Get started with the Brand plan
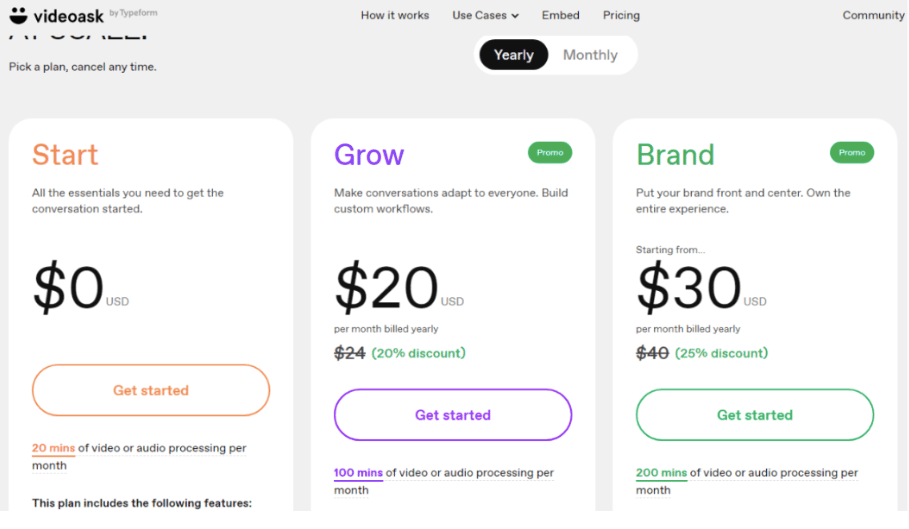 [755, 415]
